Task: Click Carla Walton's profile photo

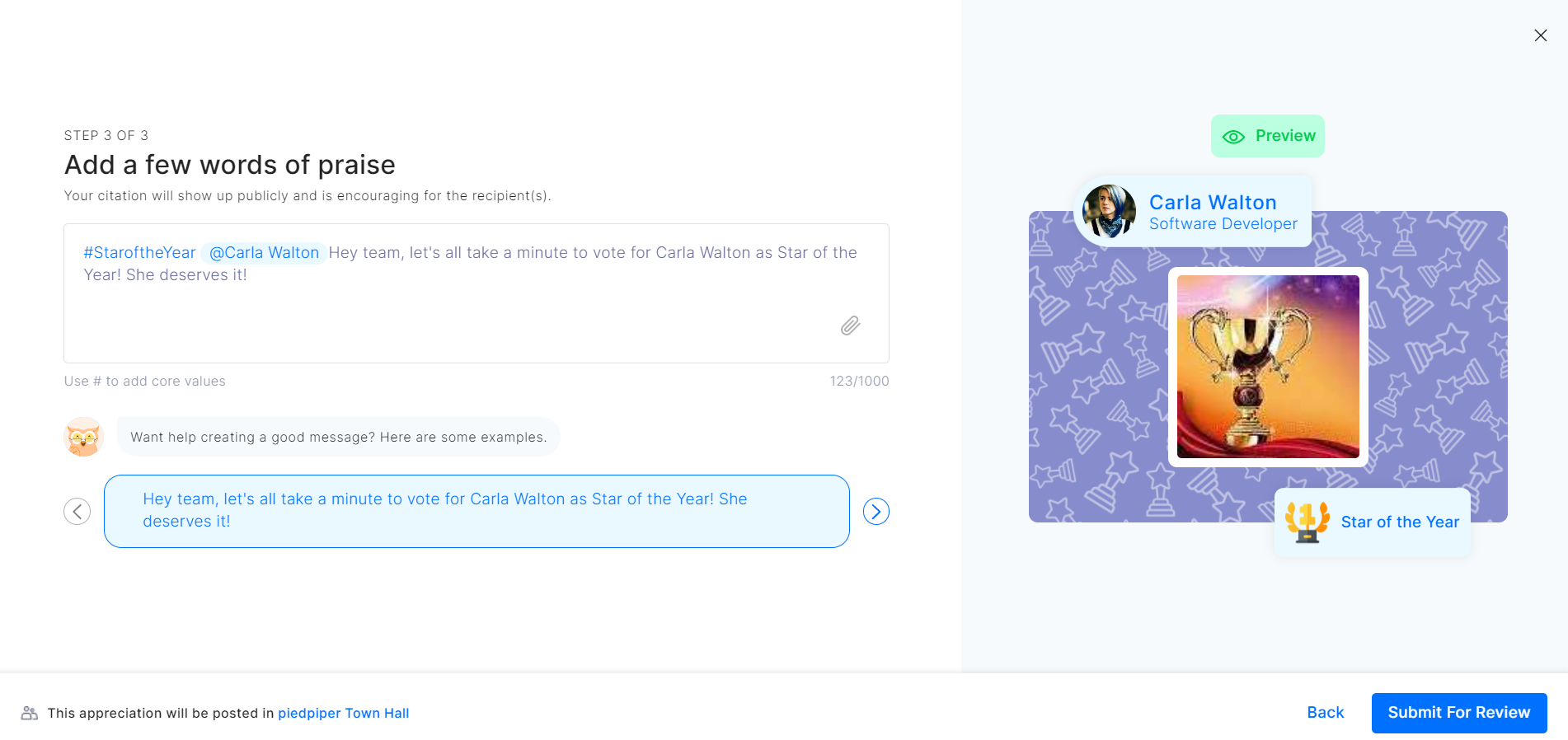Action: [x=1109, y=212]
